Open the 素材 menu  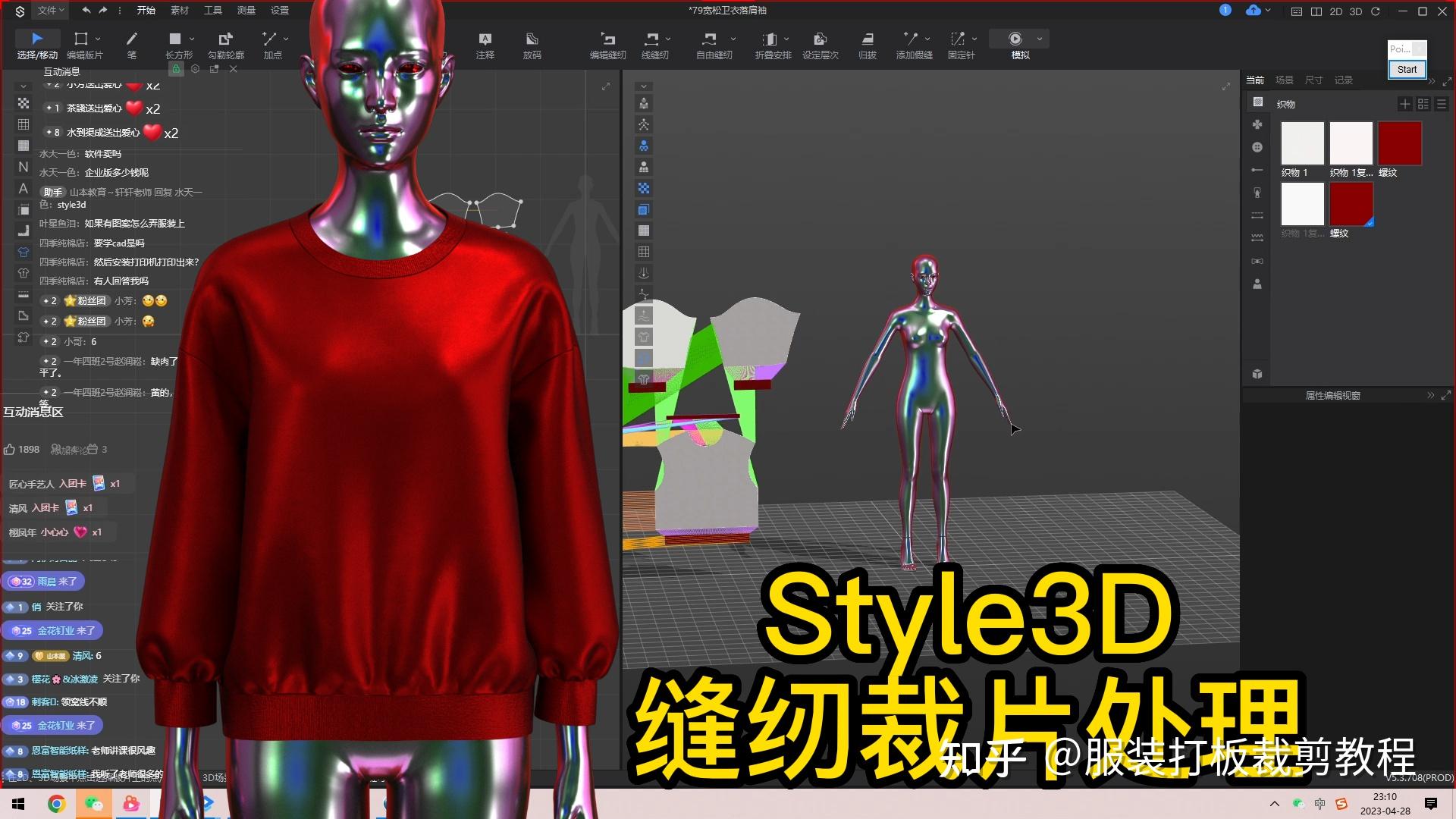tap(180, 11)
